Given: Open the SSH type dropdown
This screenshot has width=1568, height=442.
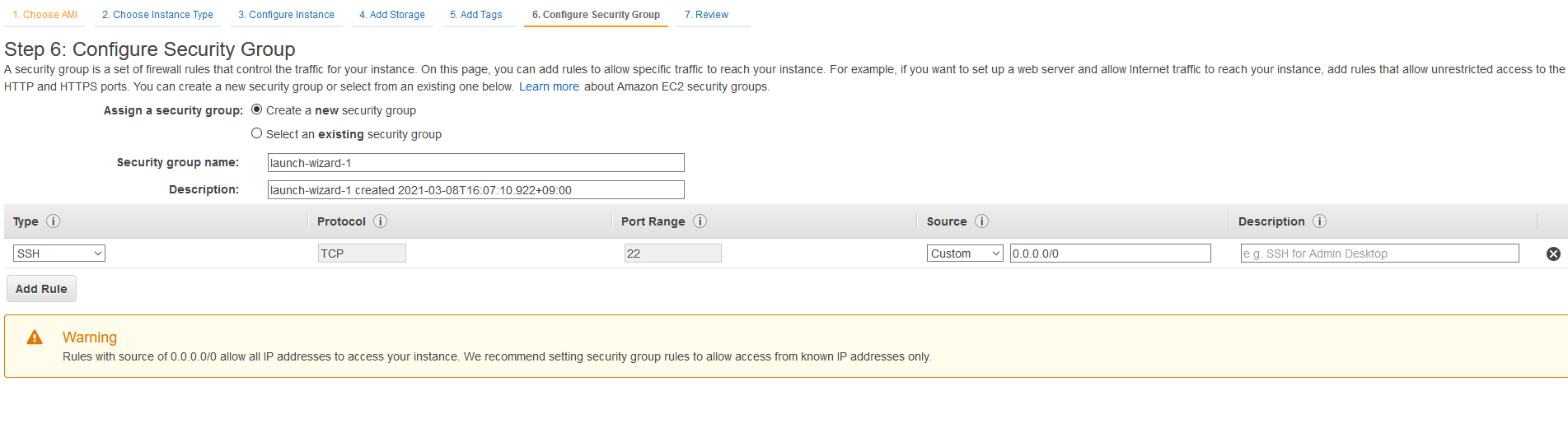Looking at the screenshot, I should click(x=59, y=254).
